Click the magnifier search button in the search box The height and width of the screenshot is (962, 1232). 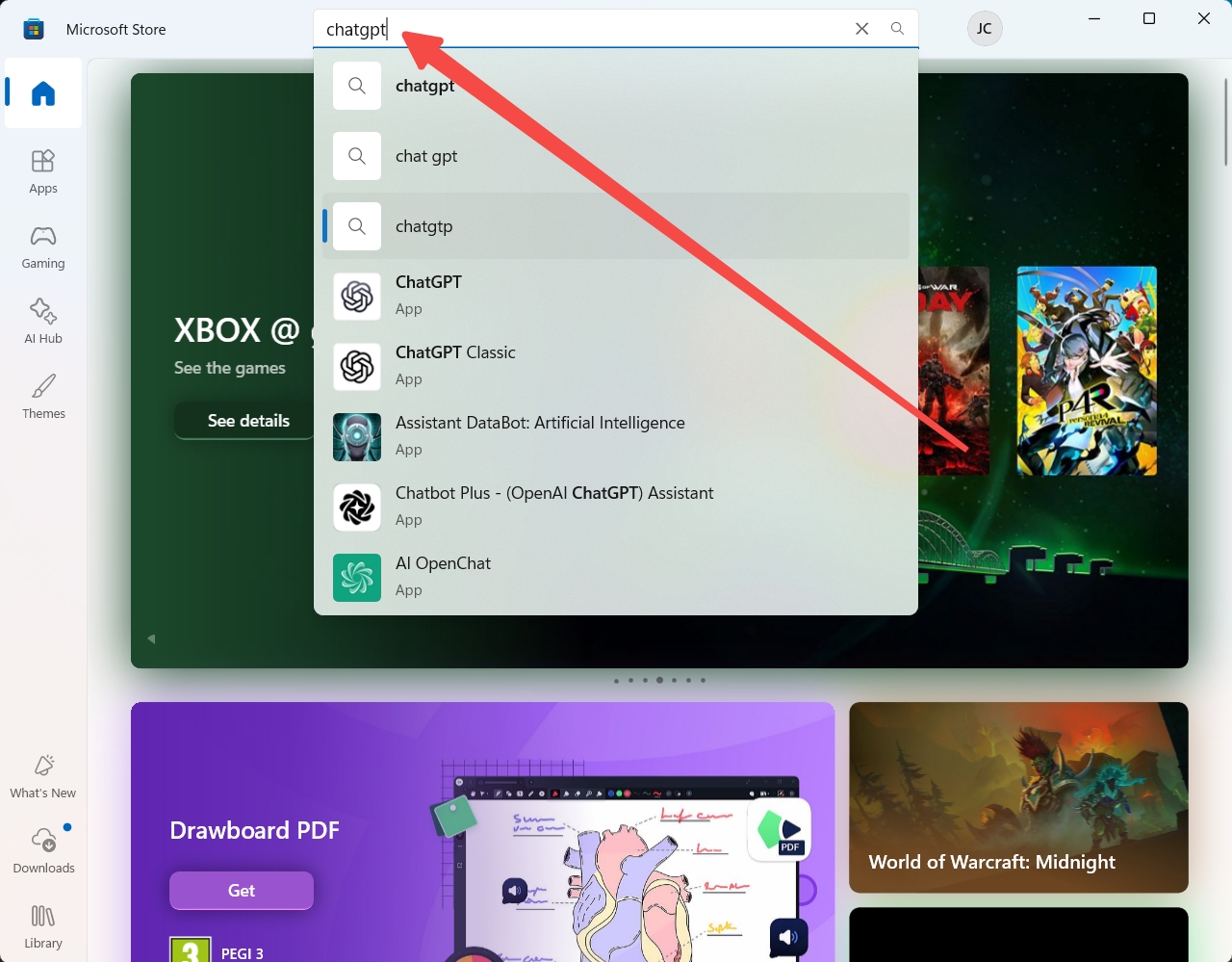897,29
